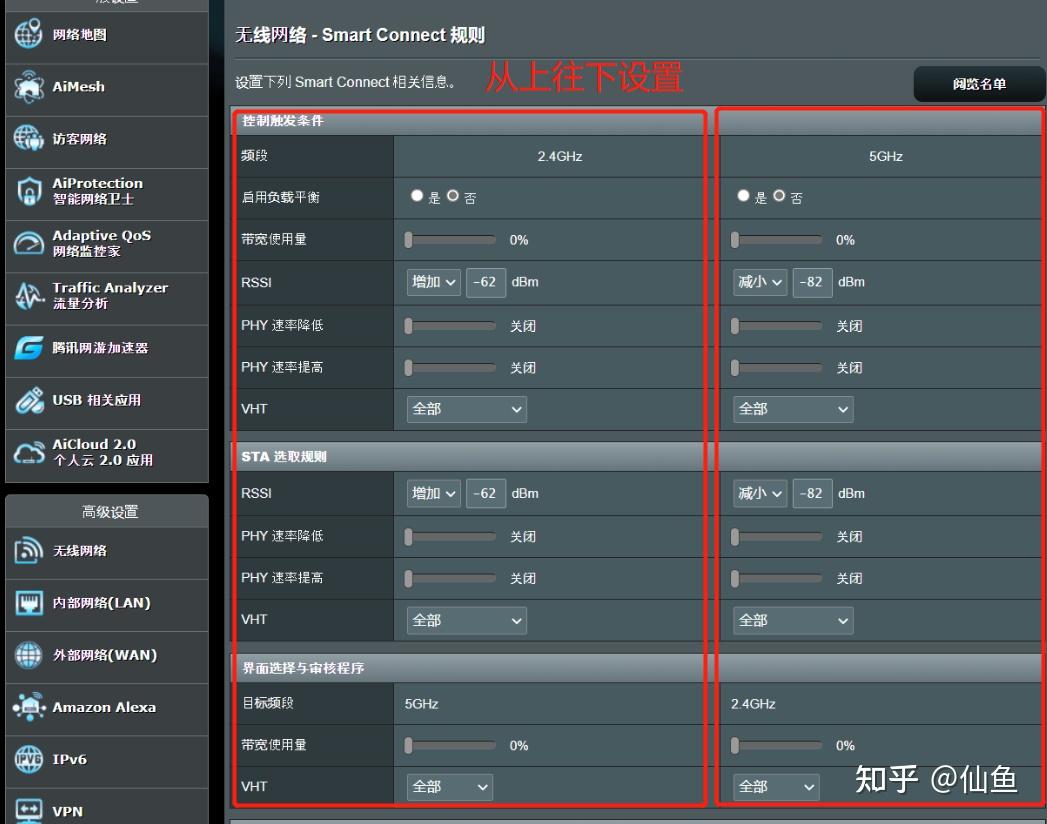Click the -62 dBm RSSI input field
The height and width of the screenshot is (824, 1047).
coord(485,282)
